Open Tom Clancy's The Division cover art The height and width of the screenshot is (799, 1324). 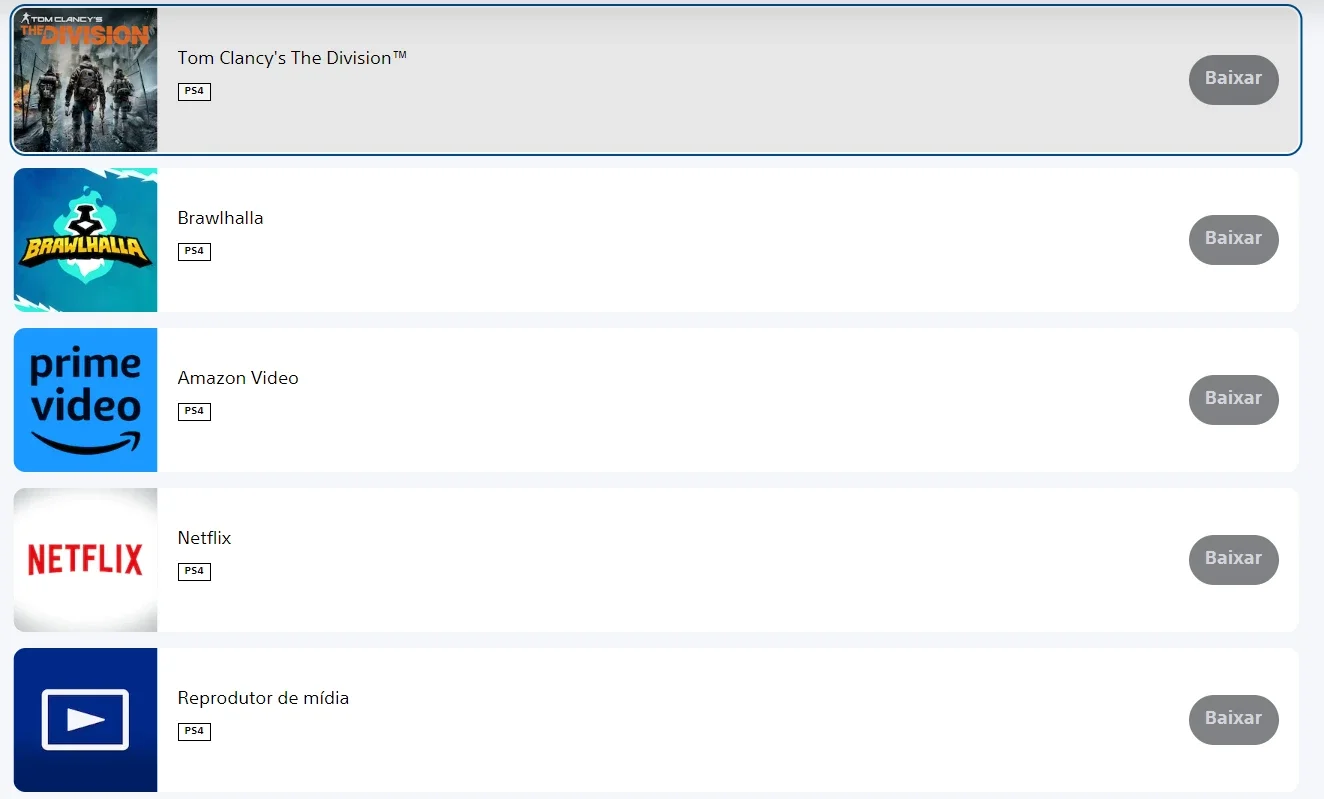click(85, 80)
